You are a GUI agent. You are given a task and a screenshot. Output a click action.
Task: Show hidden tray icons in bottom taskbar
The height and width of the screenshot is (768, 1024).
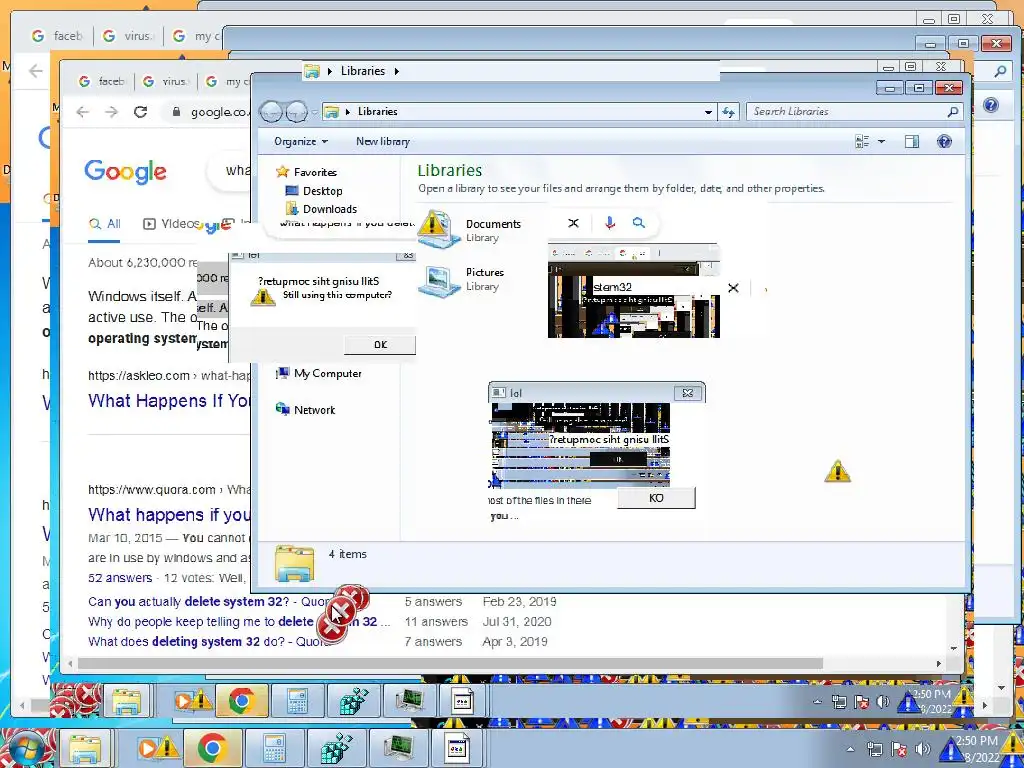(850, 750)
